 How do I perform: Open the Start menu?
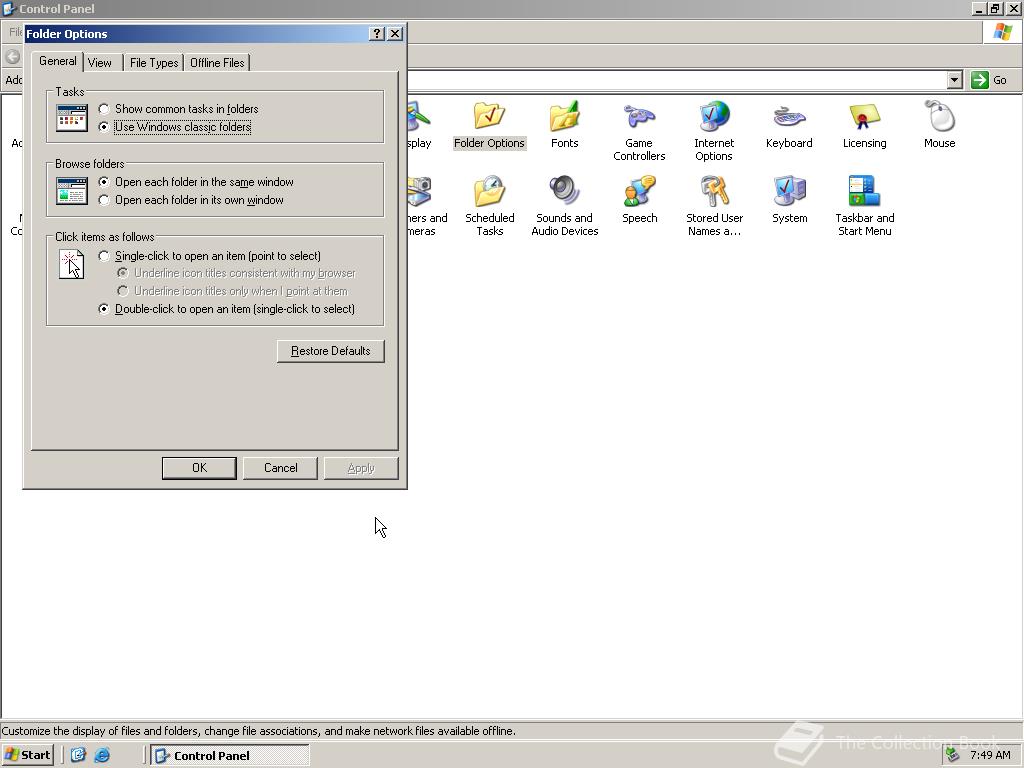(27, 755)
